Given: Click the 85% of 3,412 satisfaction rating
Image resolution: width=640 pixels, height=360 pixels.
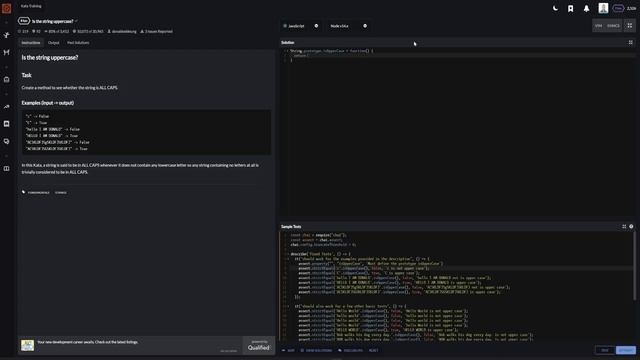Looking at the screenshot, I should pos(56,31).
